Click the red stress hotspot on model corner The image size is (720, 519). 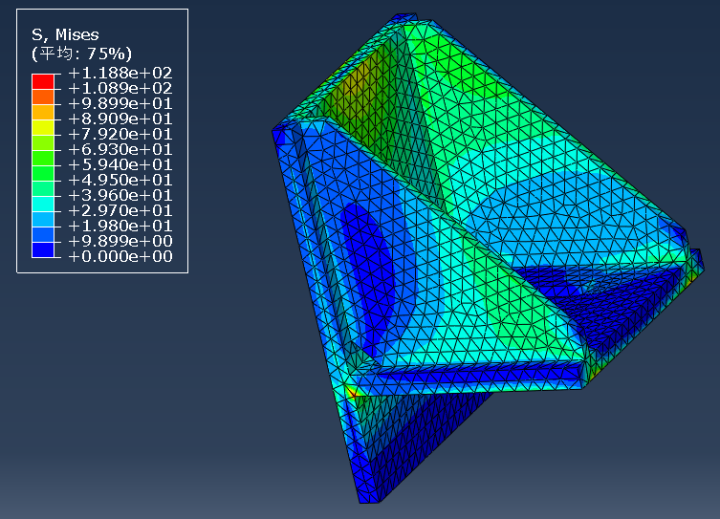[x=351, y=393]
